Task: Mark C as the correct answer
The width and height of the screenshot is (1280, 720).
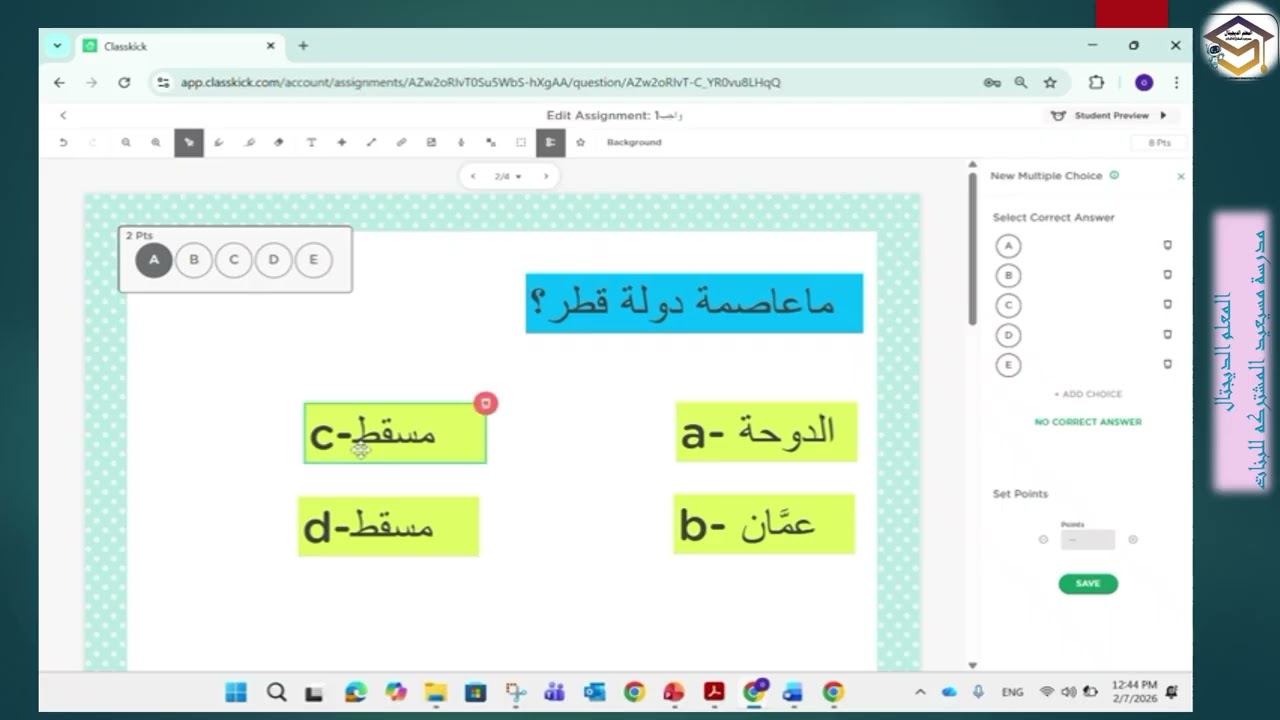Action: (1008, 305)
